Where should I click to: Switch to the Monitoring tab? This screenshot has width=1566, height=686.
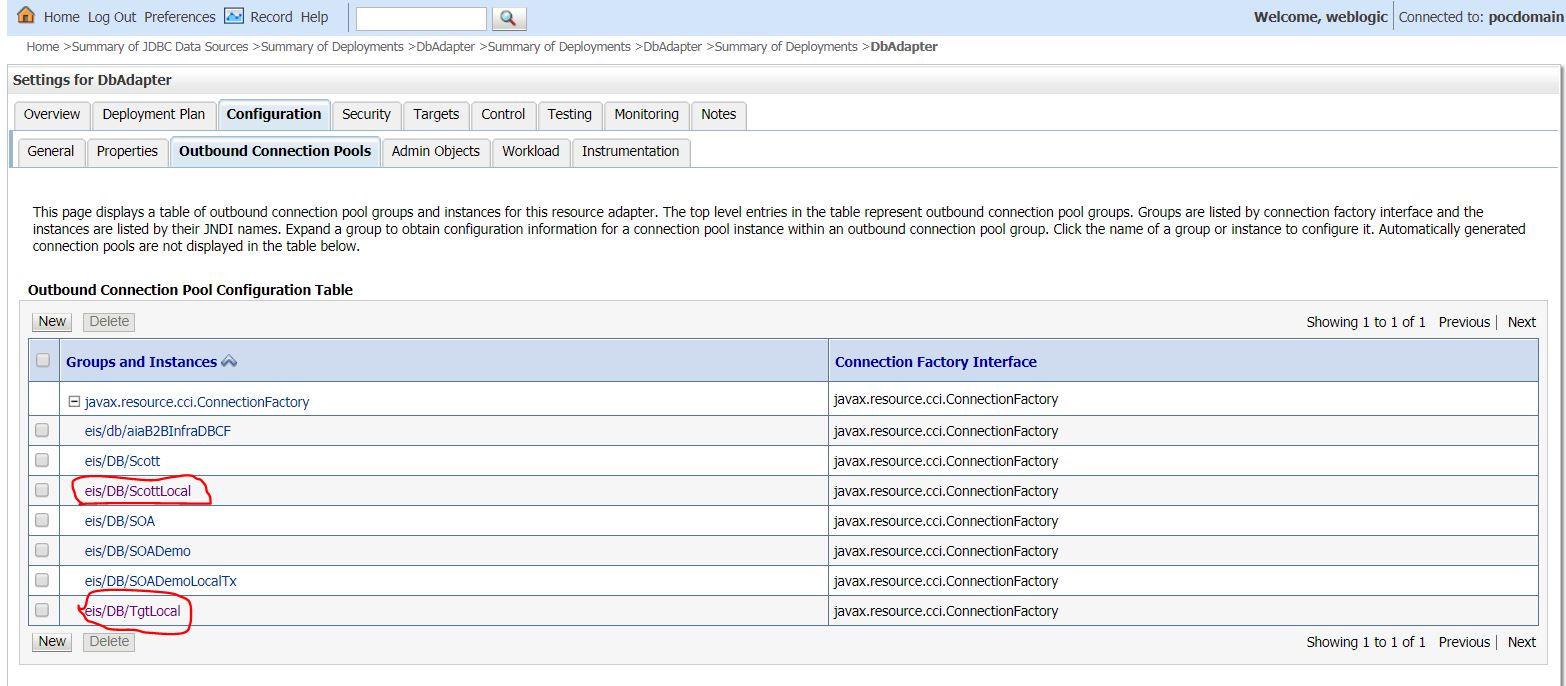pyautogui.click(x=645, y=115)
